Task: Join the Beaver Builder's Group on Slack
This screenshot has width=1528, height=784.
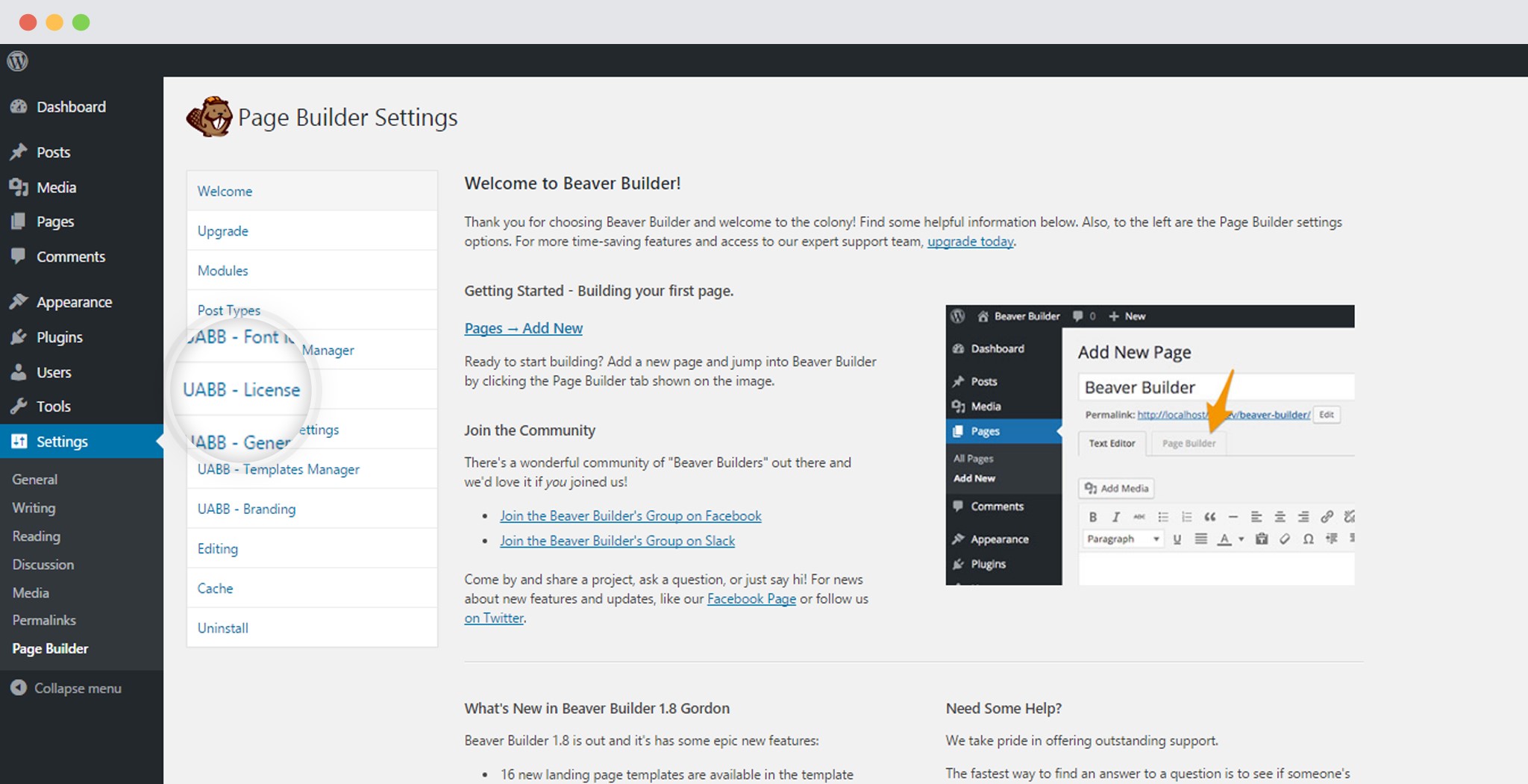Action: pyautogui.click(x=617, y=541)
